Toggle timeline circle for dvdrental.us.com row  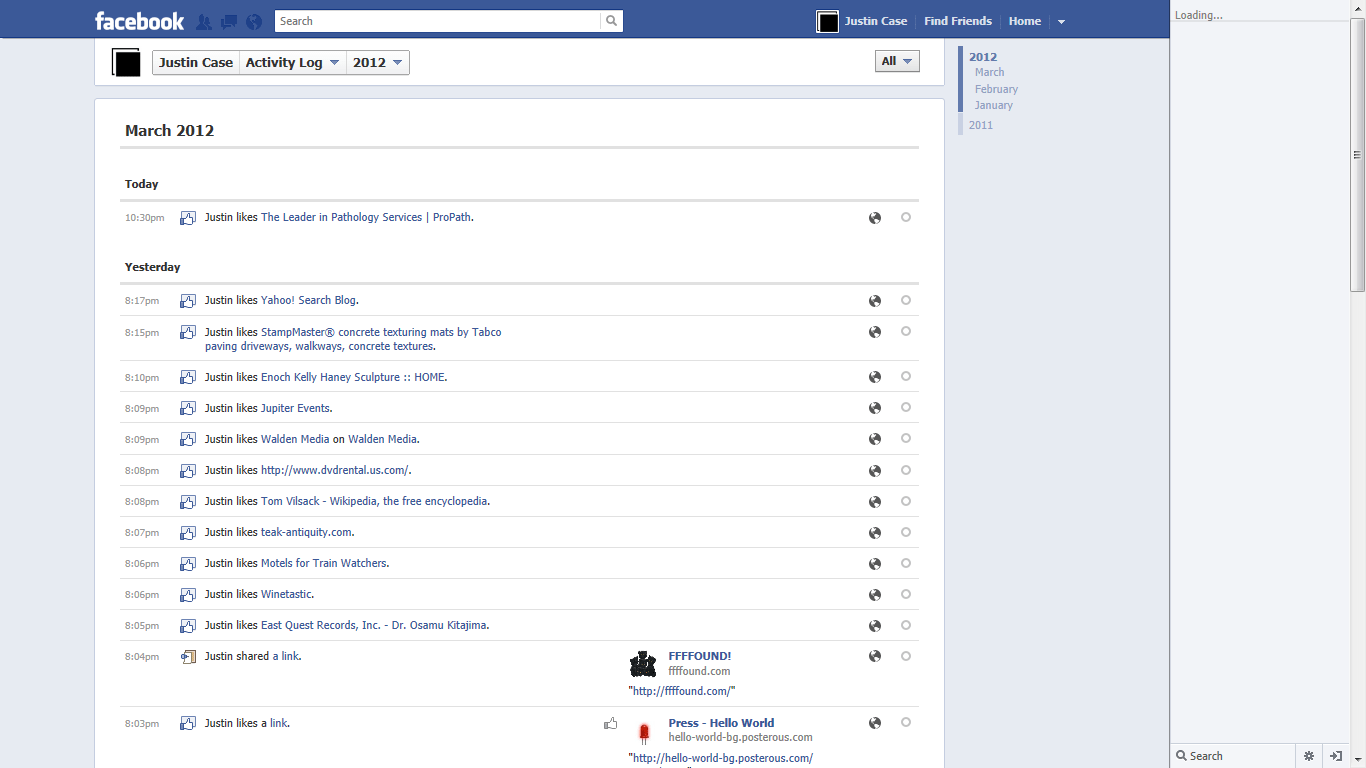click(906, 469)
